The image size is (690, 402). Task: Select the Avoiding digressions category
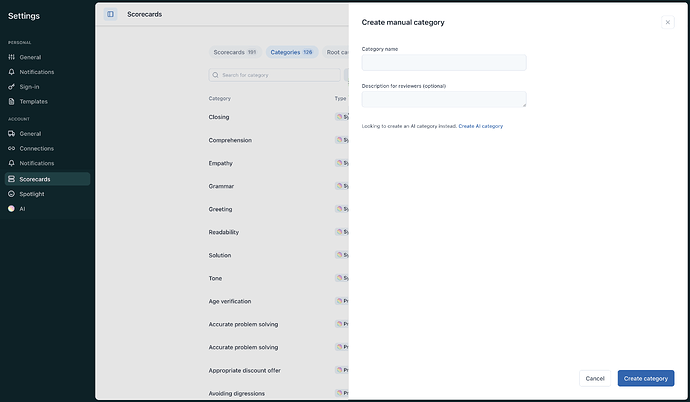click(236, 393)
